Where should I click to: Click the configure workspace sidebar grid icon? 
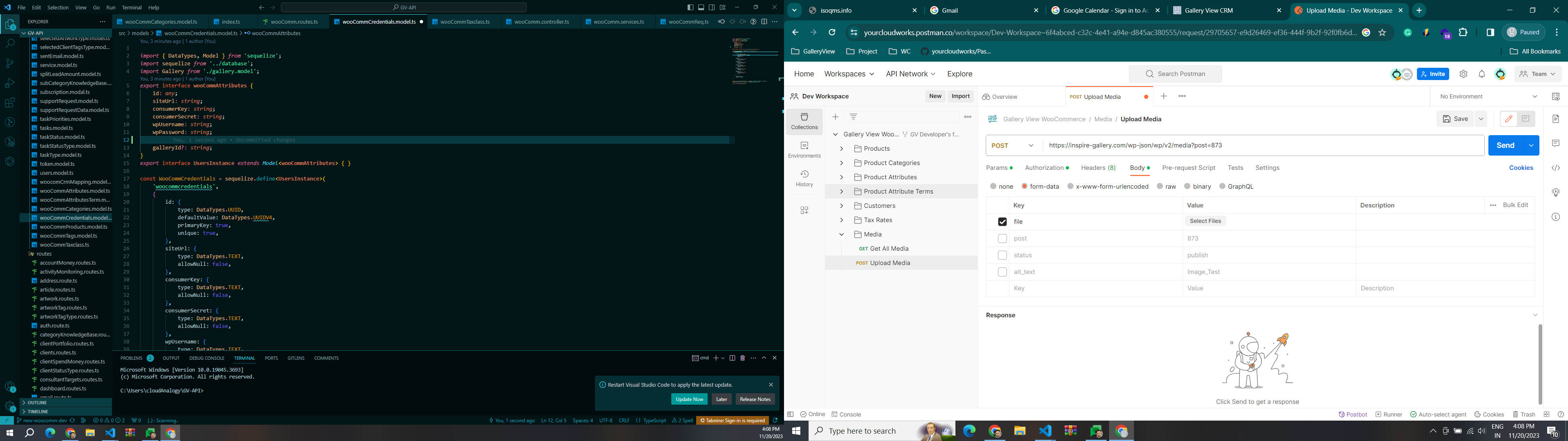point(804,210)
